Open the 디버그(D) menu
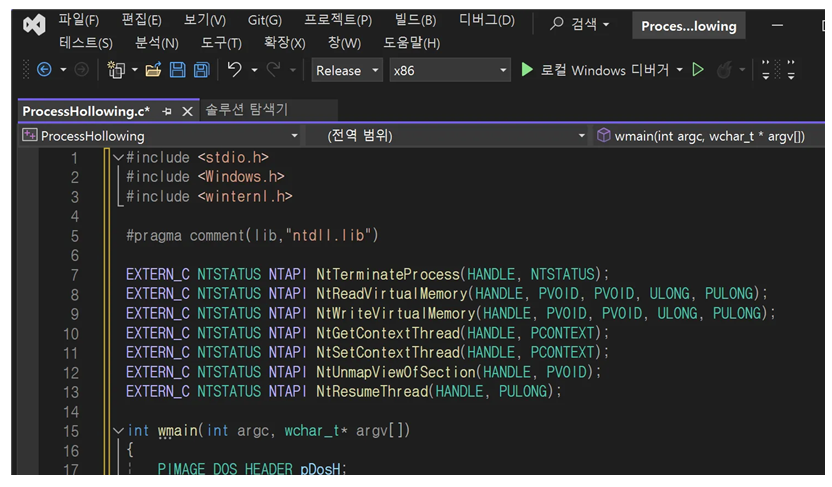Screen dimensions: 832x487 coord(486,20)
